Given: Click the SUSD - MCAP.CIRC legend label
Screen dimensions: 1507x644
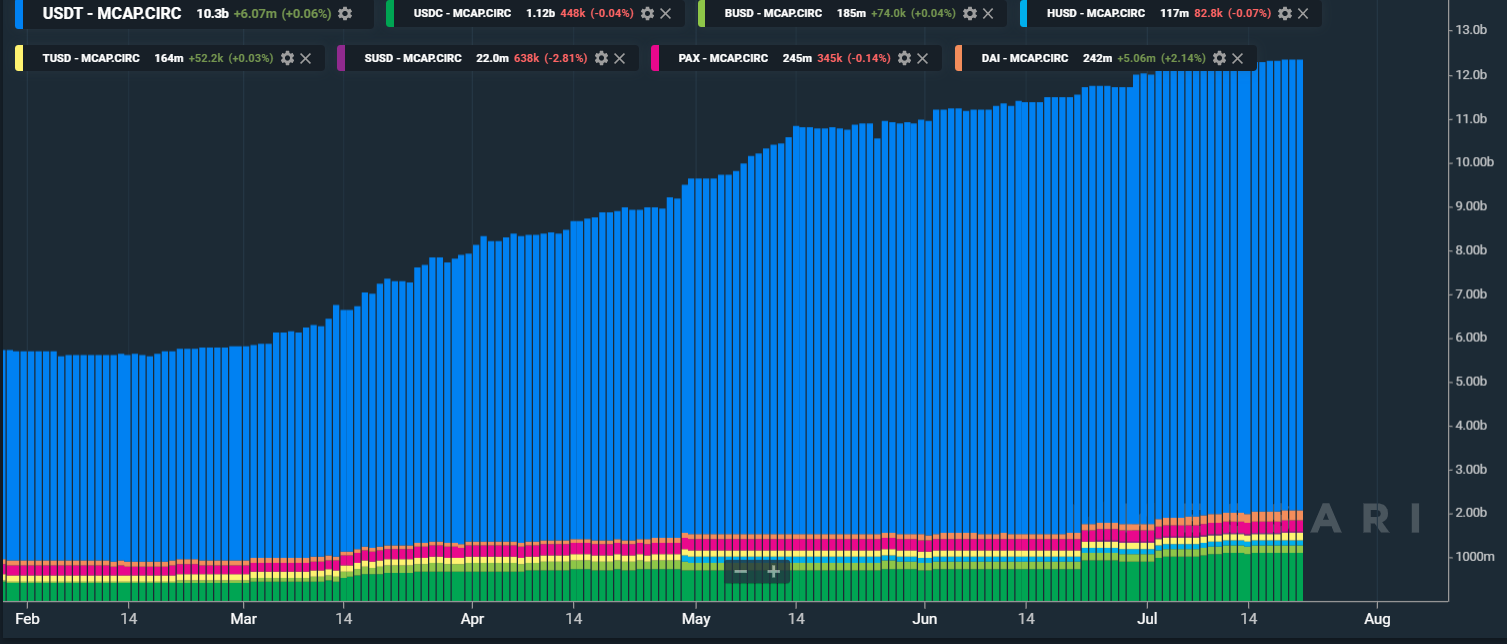Looking at the screenshot, I should click(413, 58).
